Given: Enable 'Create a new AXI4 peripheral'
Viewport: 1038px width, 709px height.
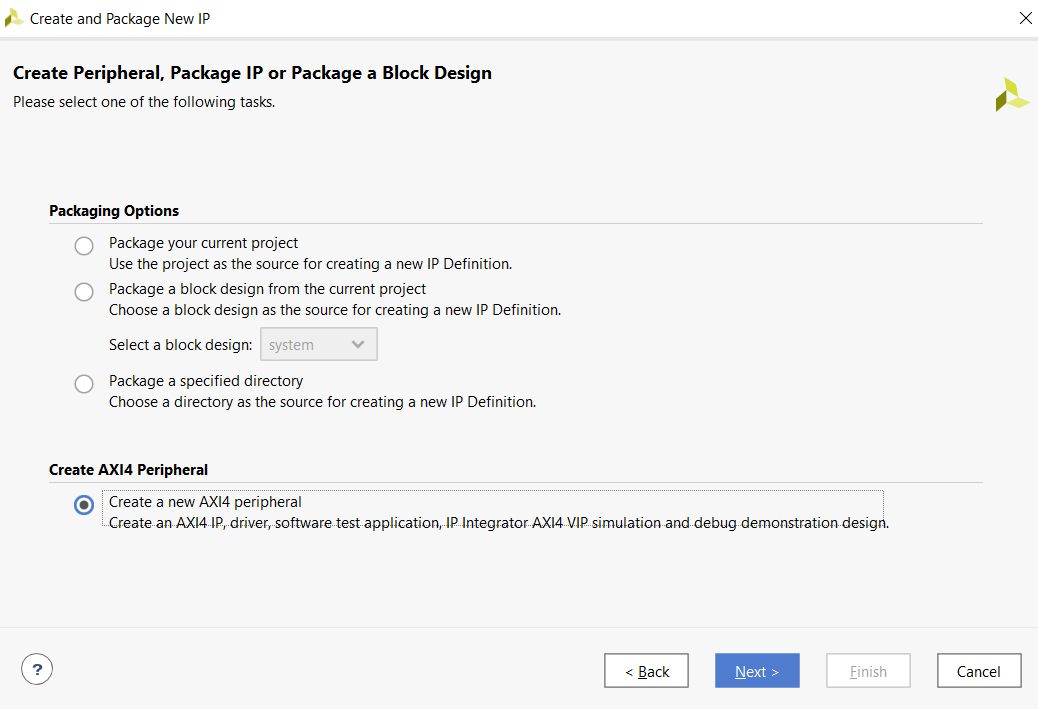Looking at the screenshot, I should click(84, 505).
